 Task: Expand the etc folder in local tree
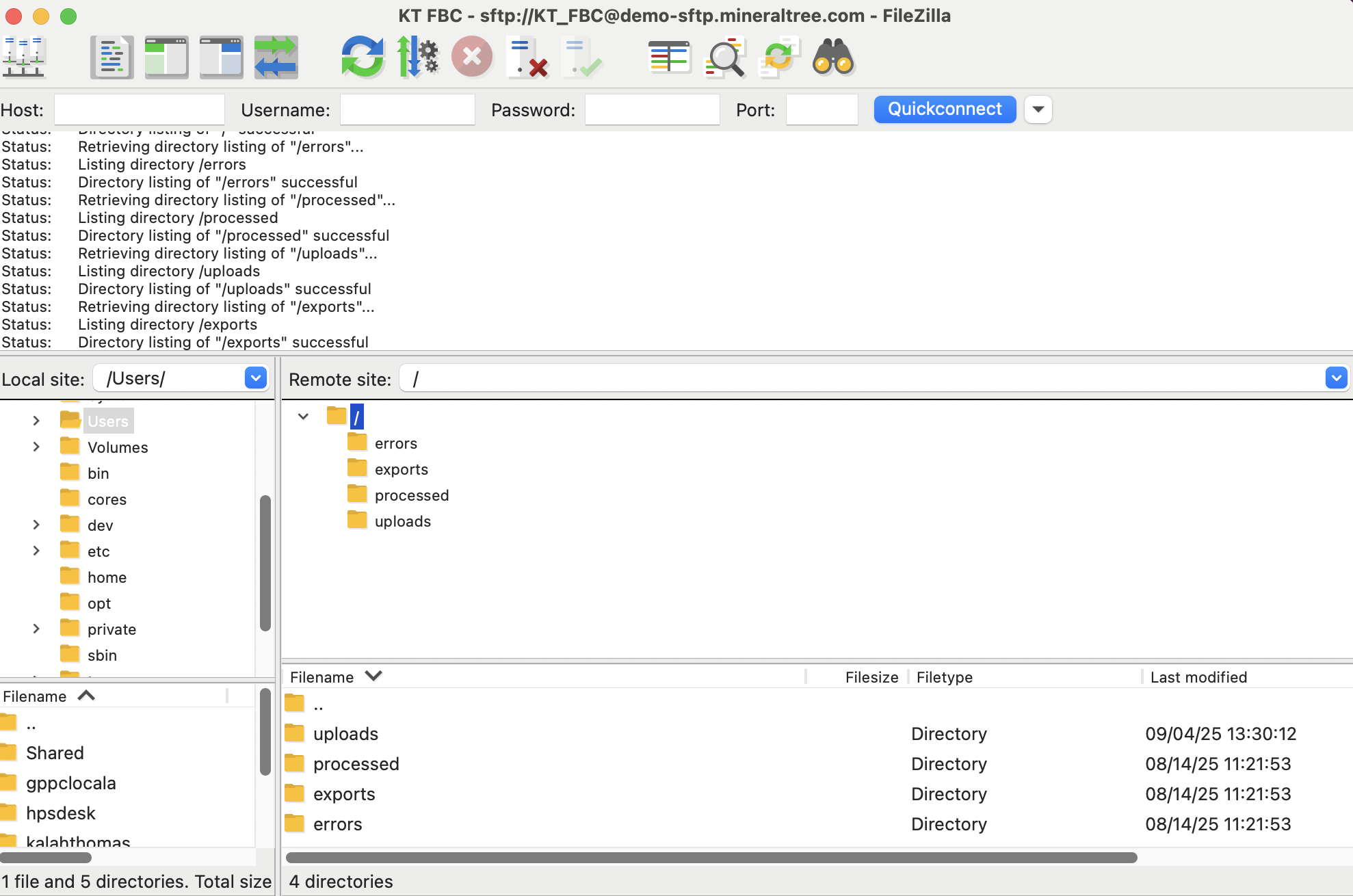tap(36, 551)
